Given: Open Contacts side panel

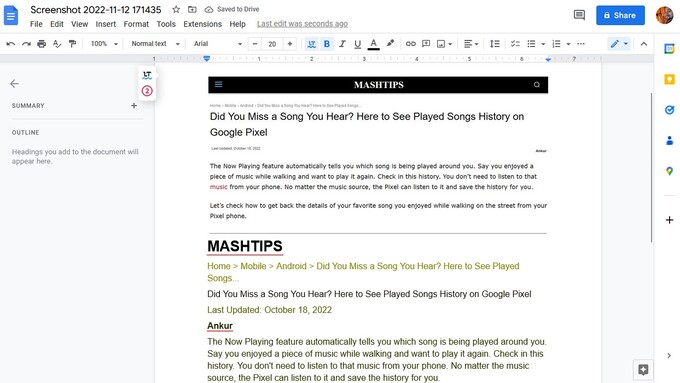Looking at the screenshot, I should (x=669, y=141).
